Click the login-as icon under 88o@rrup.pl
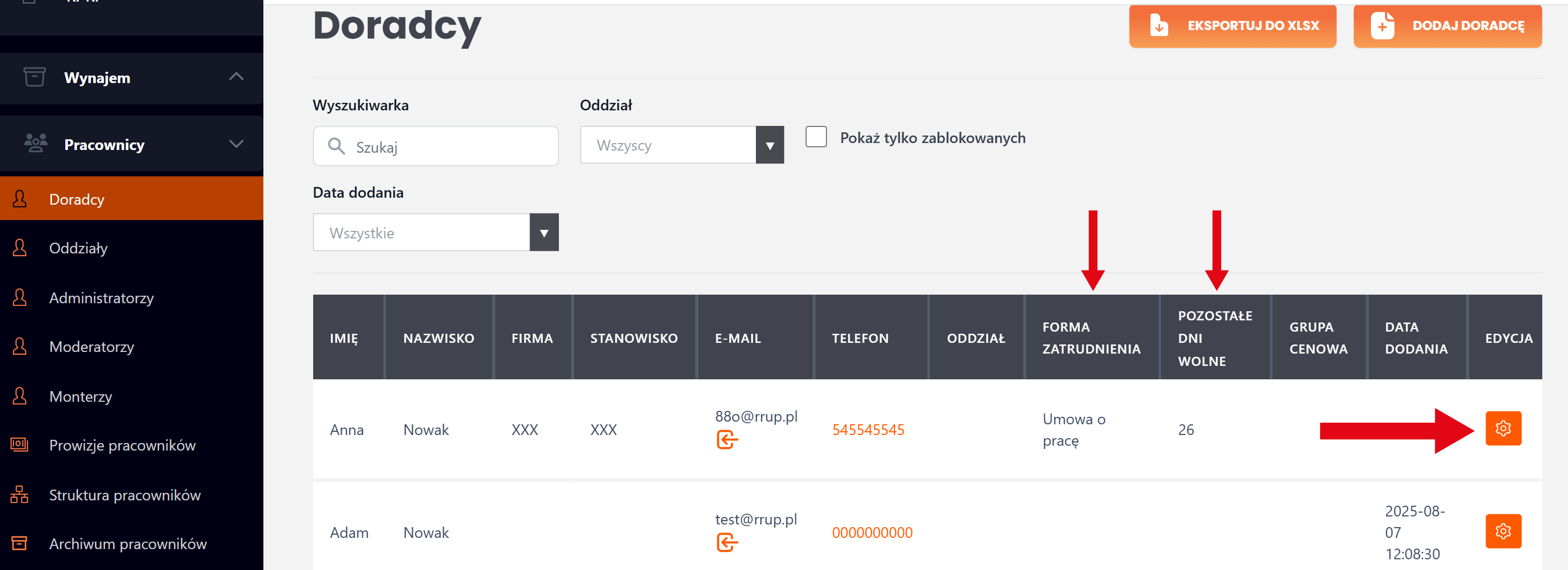Screen dimensions: 1568x570 click(727, 439)
